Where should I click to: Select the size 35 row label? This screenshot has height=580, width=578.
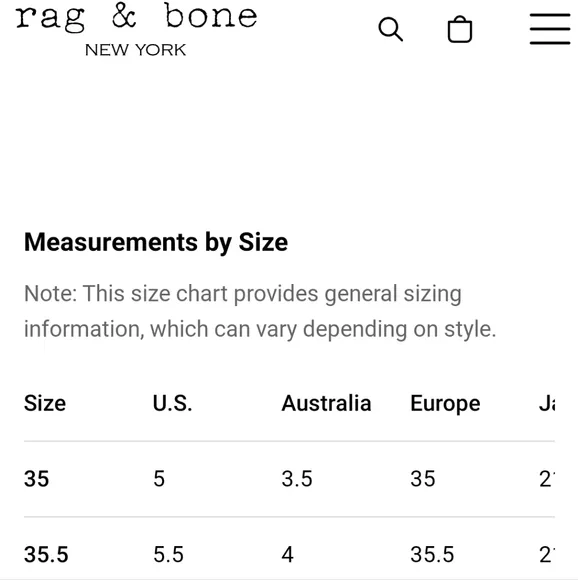click(36, 479)
